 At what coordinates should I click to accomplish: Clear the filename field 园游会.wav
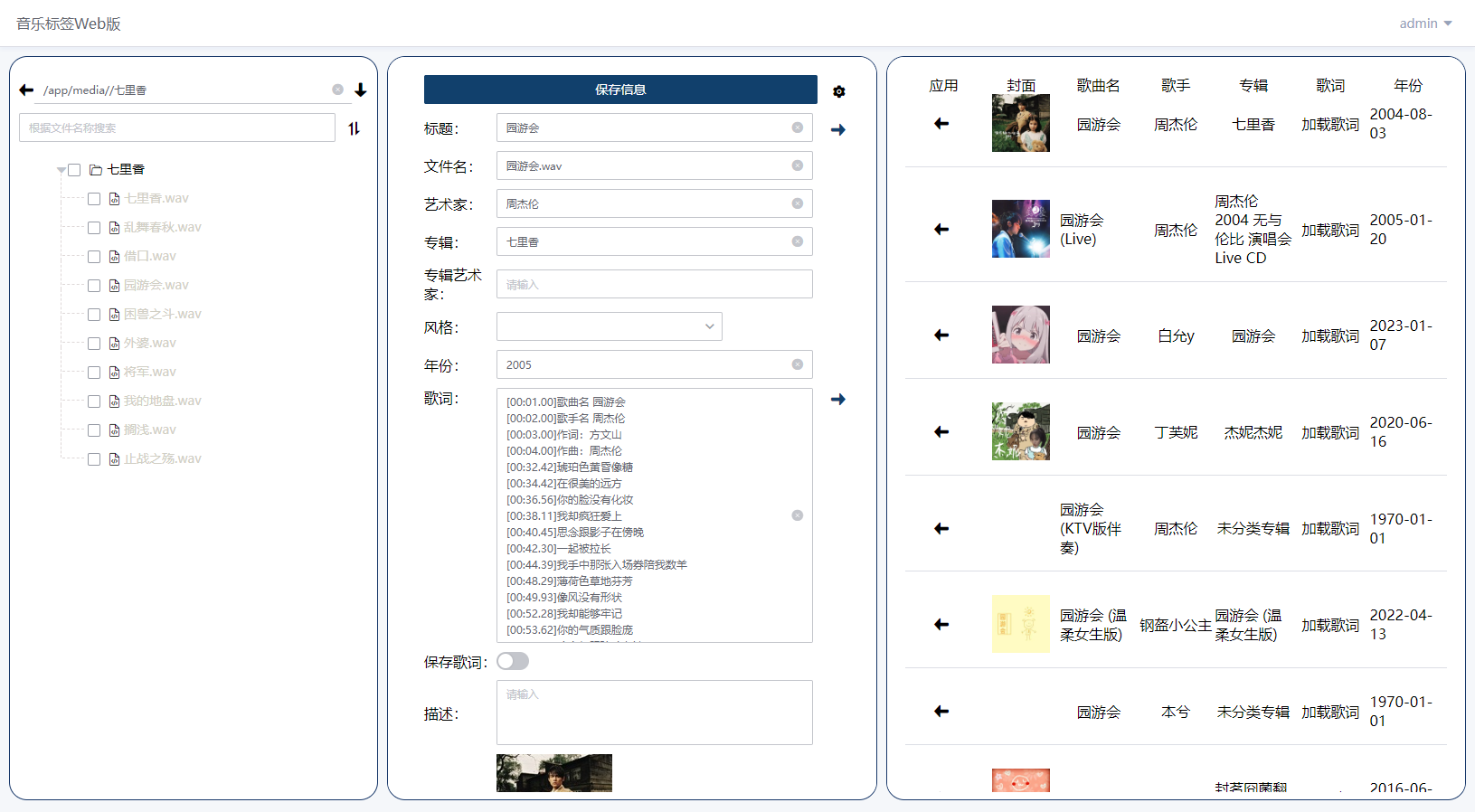[798, 165]
